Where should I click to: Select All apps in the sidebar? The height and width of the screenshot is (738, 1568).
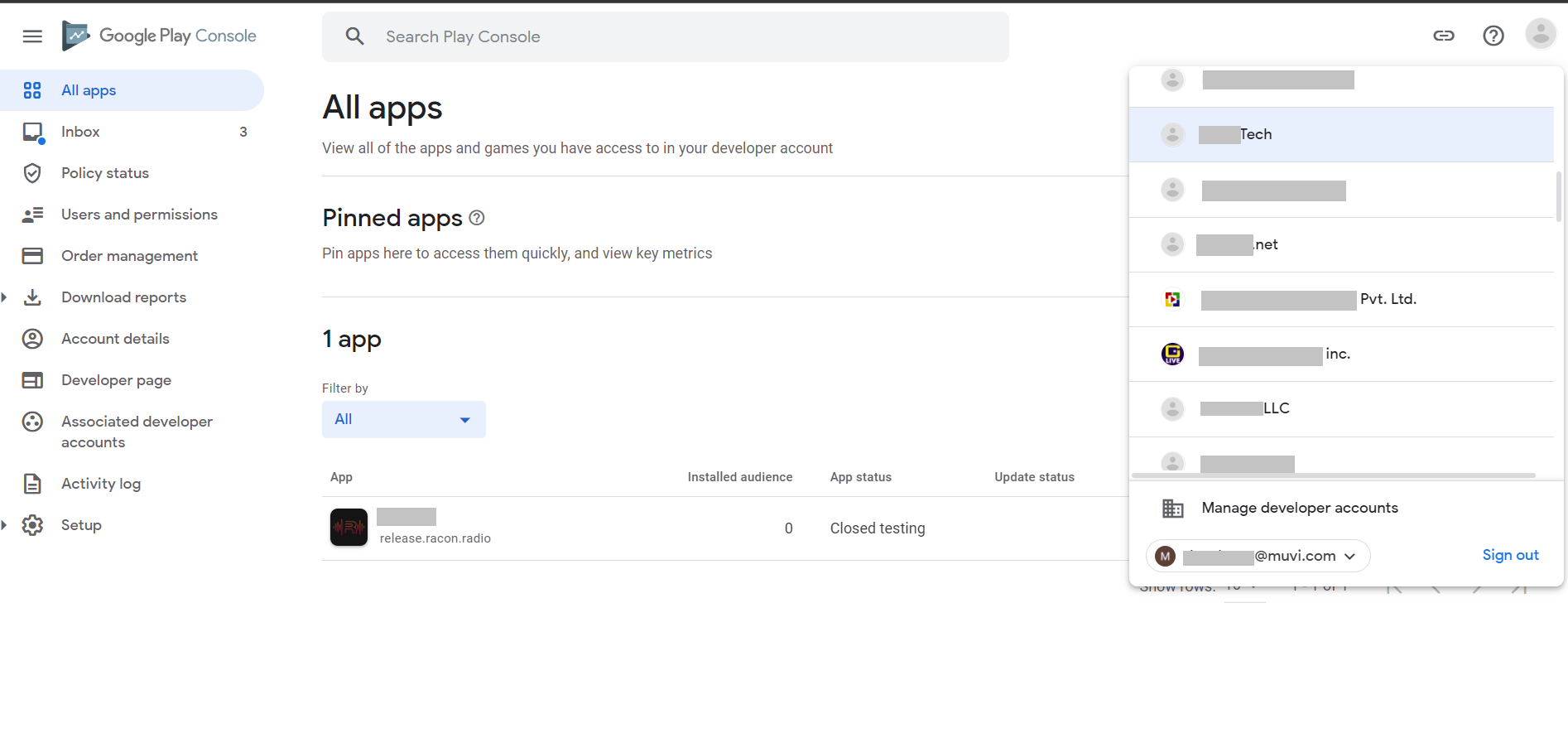[x=132, y=90]
